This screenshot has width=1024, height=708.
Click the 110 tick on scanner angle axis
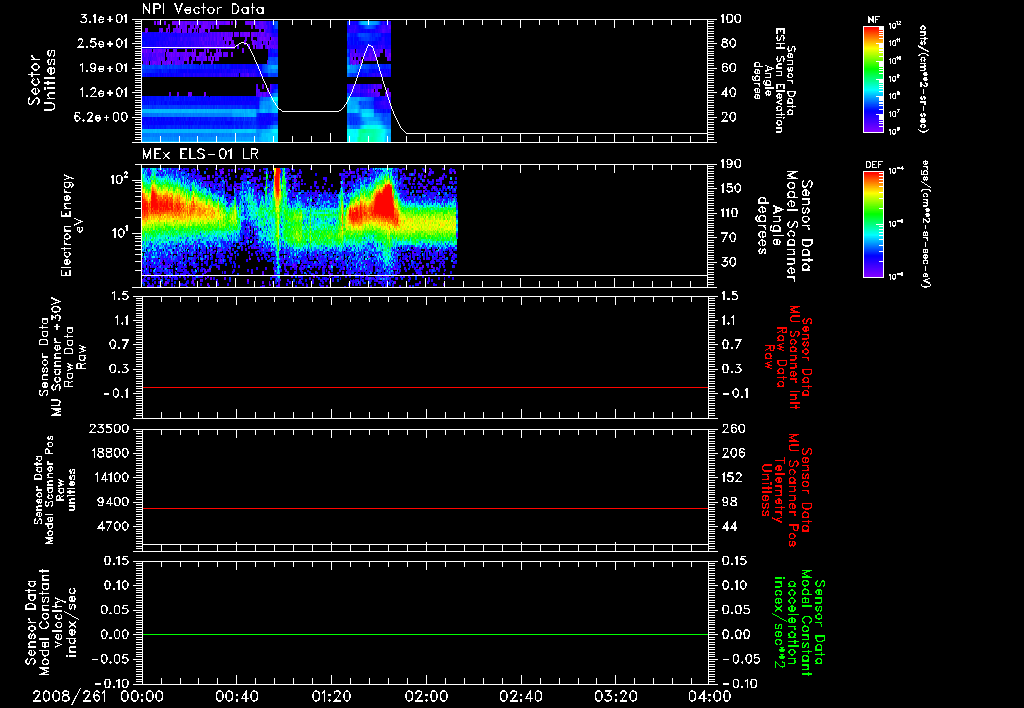(x=731, y=213)
